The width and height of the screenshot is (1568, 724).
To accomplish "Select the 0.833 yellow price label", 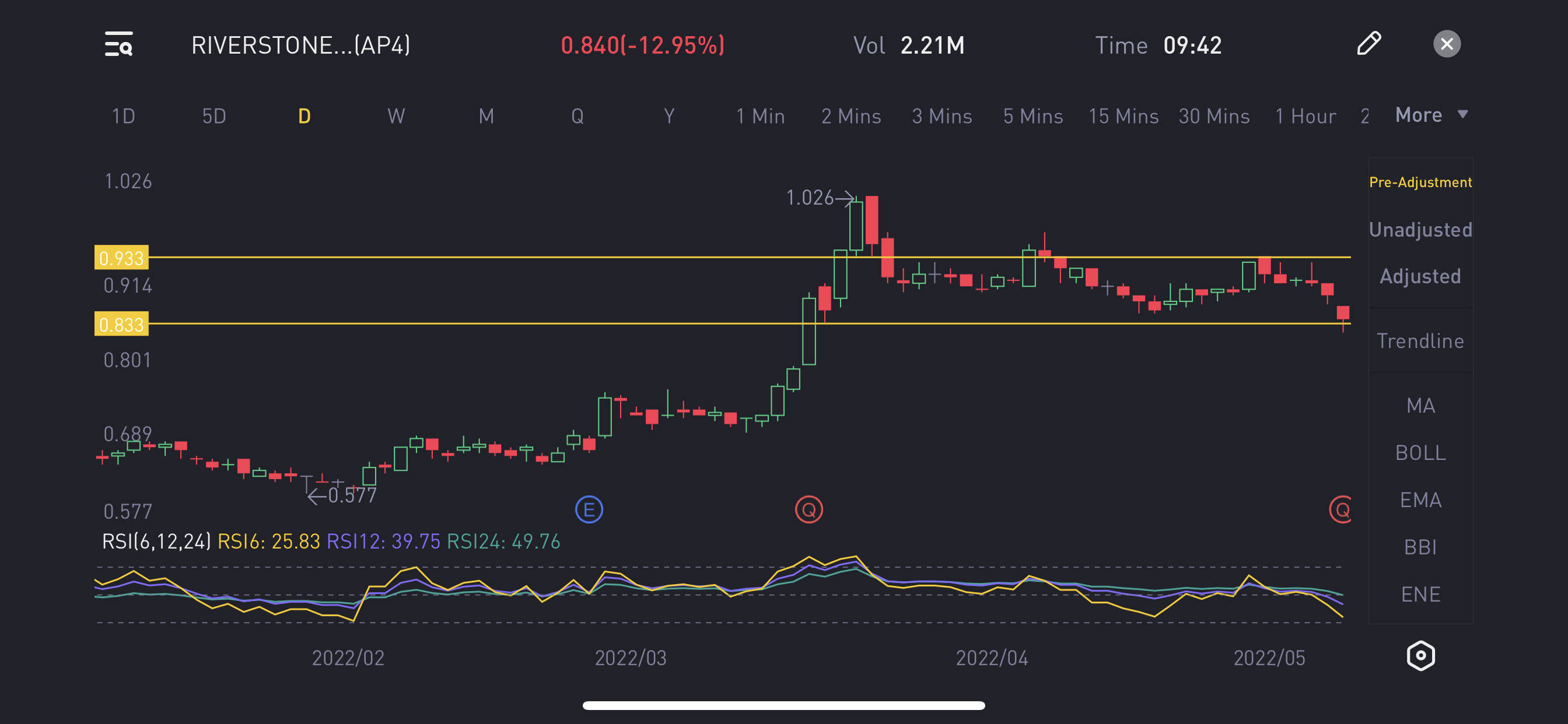I will click(121, 324).
